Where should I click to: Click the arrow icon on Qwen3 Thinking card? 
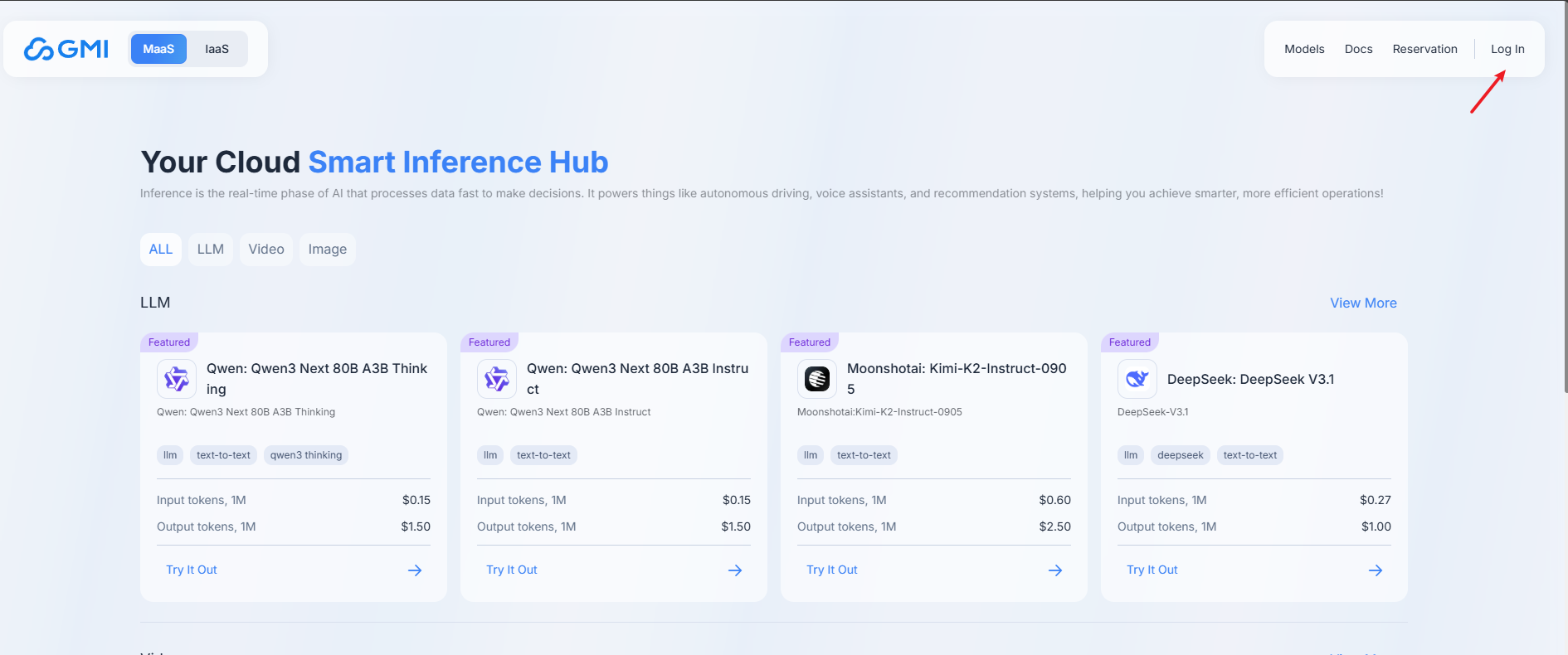tap(415, 570)
